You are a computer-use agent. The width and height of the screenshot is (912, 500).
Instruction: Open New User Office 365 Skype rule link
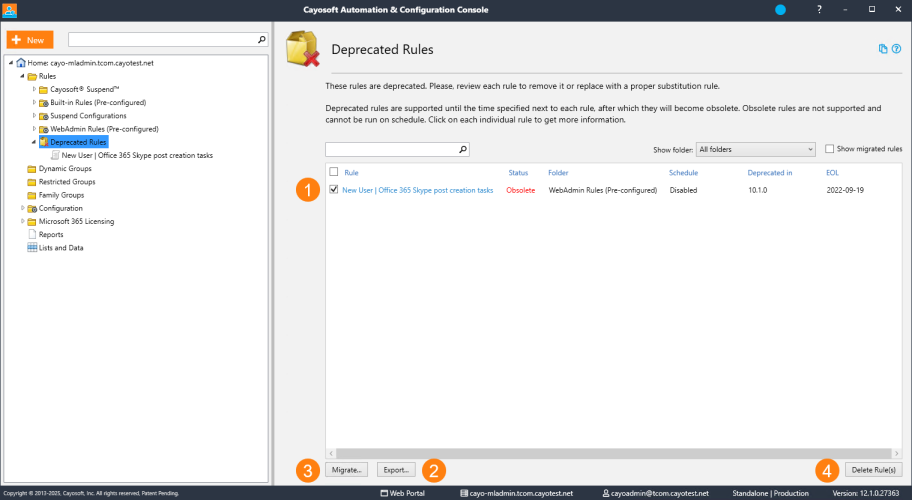point(418,190)
